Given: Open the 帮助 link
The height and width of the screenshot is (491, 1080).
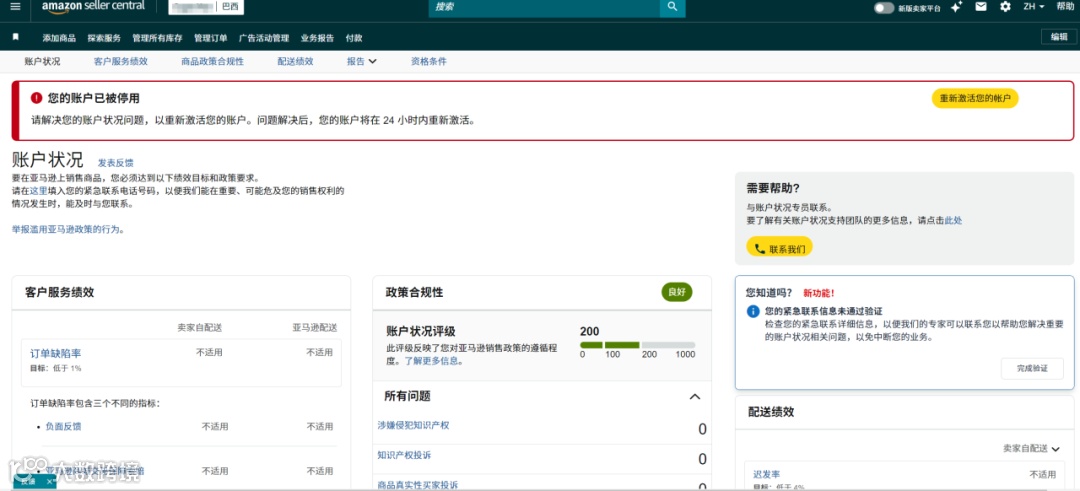Looking at the screenshot, I should [1065, 7].
